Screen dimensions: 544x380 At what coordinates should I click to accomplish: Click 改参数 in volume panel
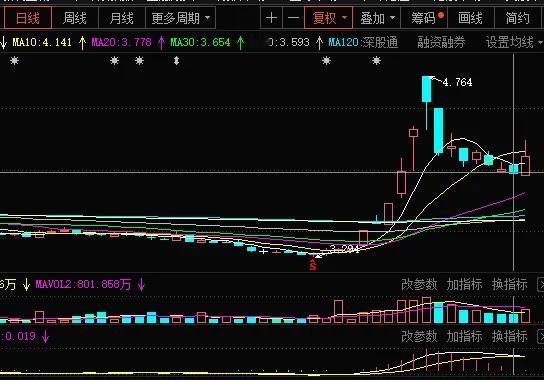[x=419, y=285]
